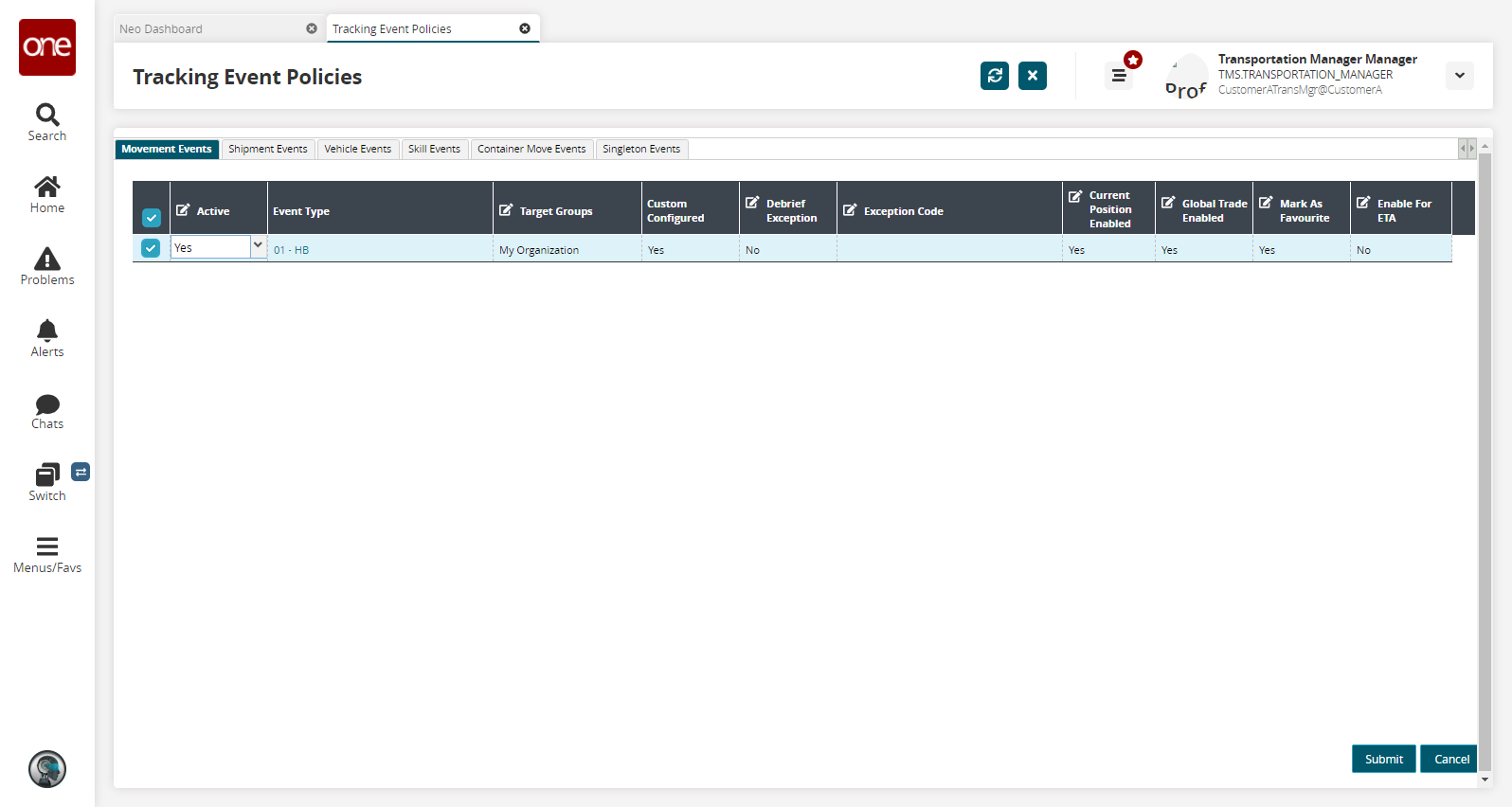Open the assistant avatar at bottom-left
Screen dimensions: 1512x807
point(47,769)
